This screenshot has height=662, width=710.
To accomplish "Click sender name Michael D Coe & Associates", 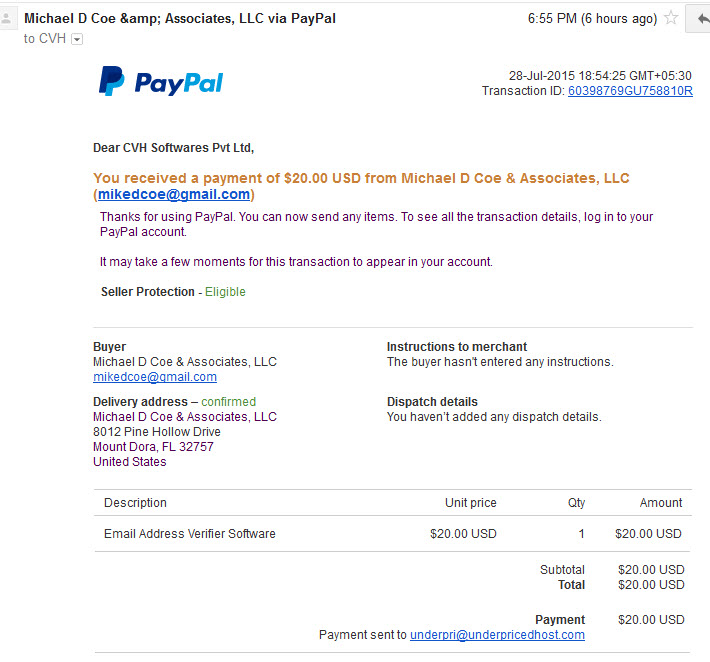I will pos(180,19).
